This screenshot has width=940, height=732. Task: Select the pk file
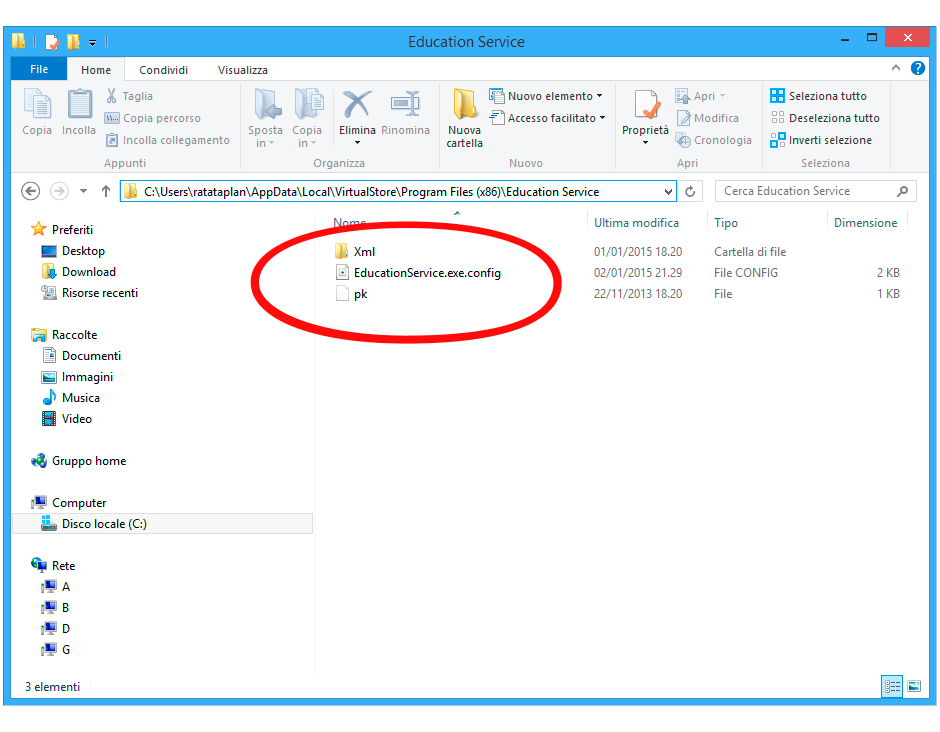[352, 294]
